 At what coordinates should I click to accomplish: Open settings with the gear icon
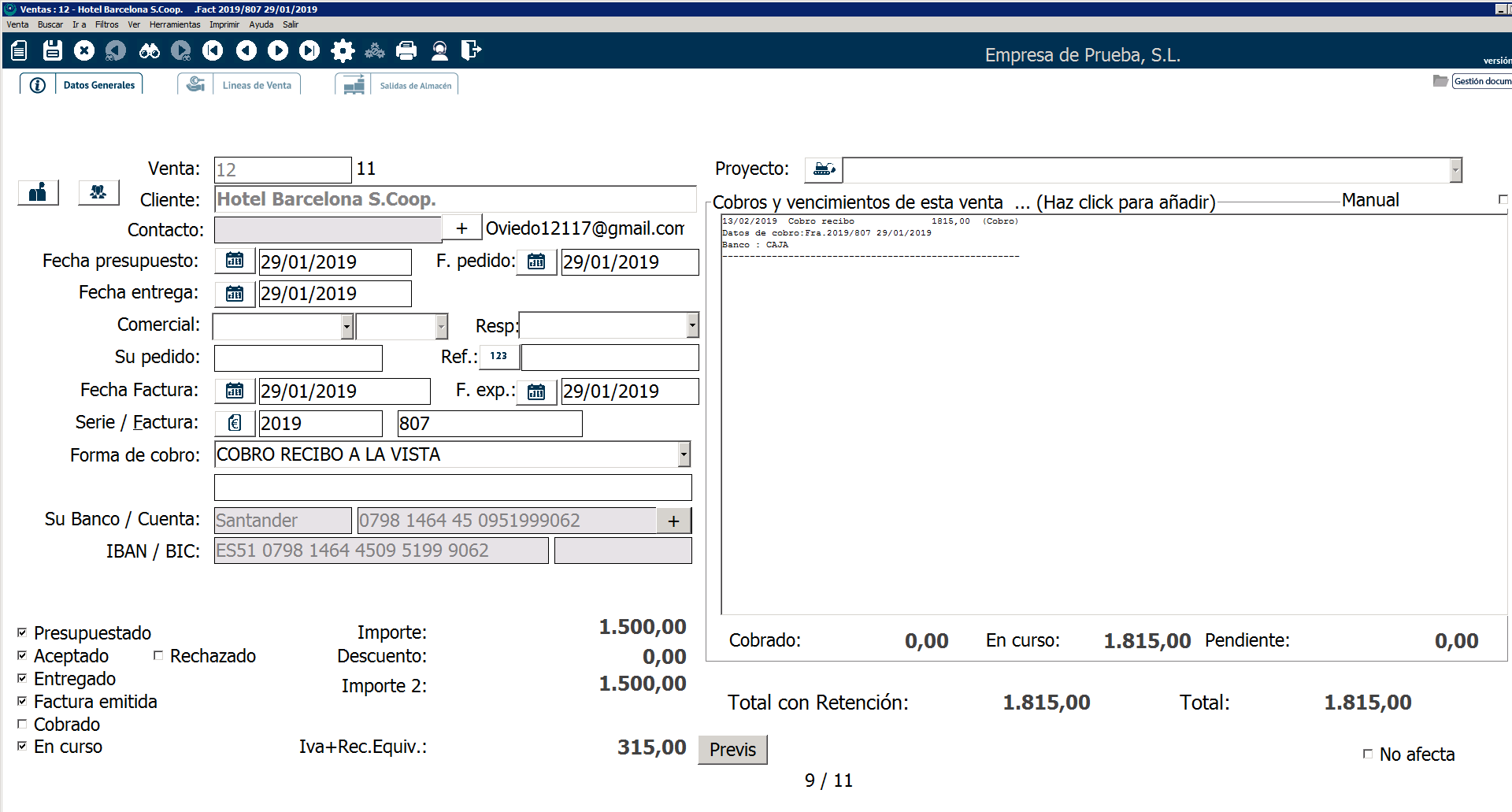(x=343, y=50)
